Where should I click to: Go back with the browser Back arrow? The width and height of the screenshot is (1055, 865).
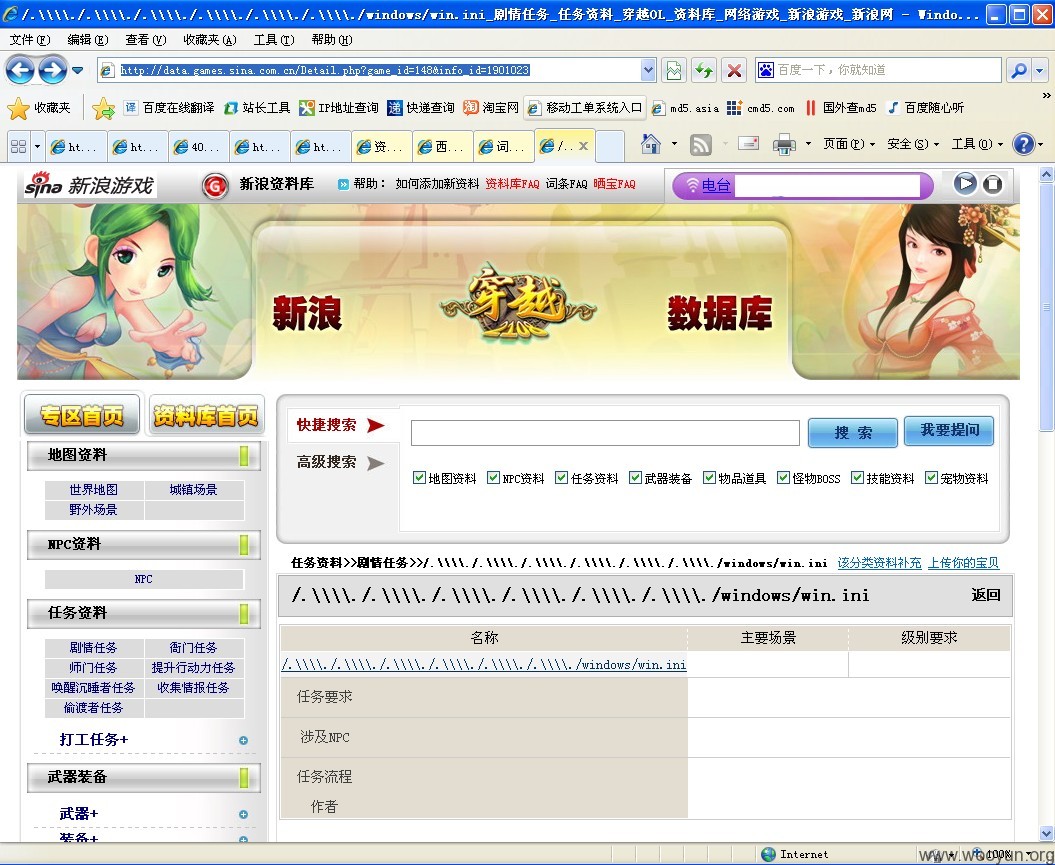(20, 69)
